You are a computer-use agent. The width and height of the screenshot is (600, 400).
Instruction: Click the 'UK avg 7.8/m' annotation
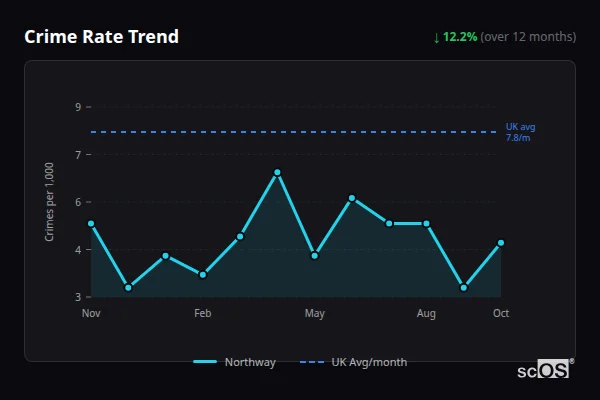(520, 132)
